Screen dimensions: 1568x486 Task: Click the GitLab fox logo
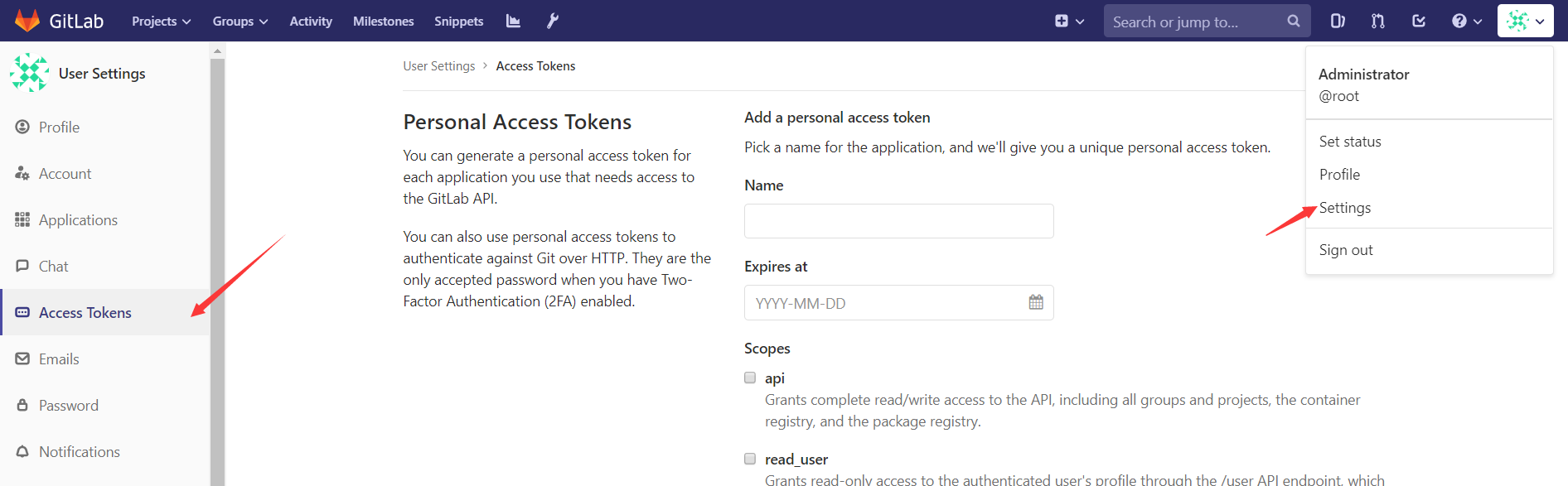click(x=27, y=21)
